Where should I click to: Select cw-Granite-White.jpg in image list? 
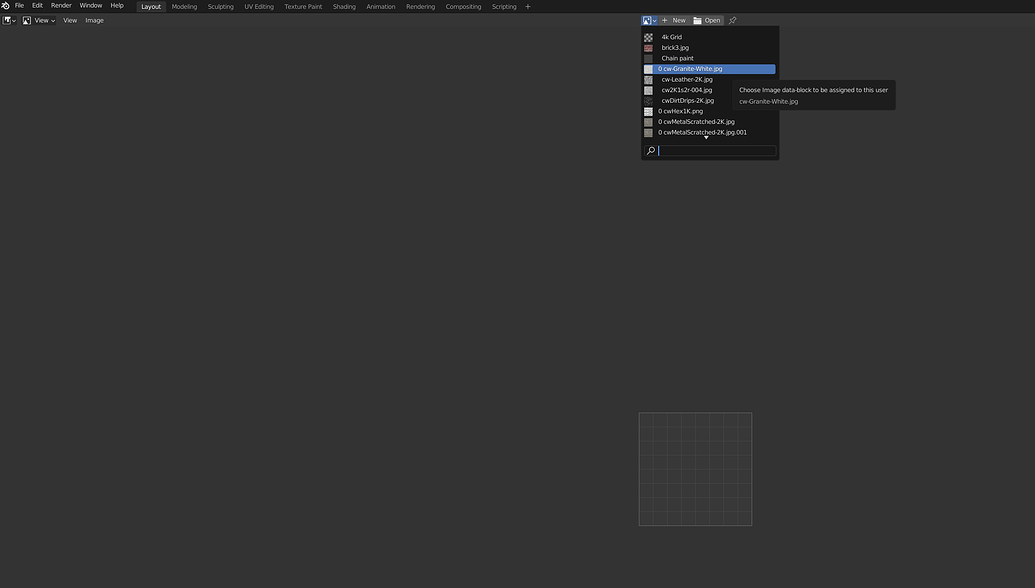click(710, 69)
